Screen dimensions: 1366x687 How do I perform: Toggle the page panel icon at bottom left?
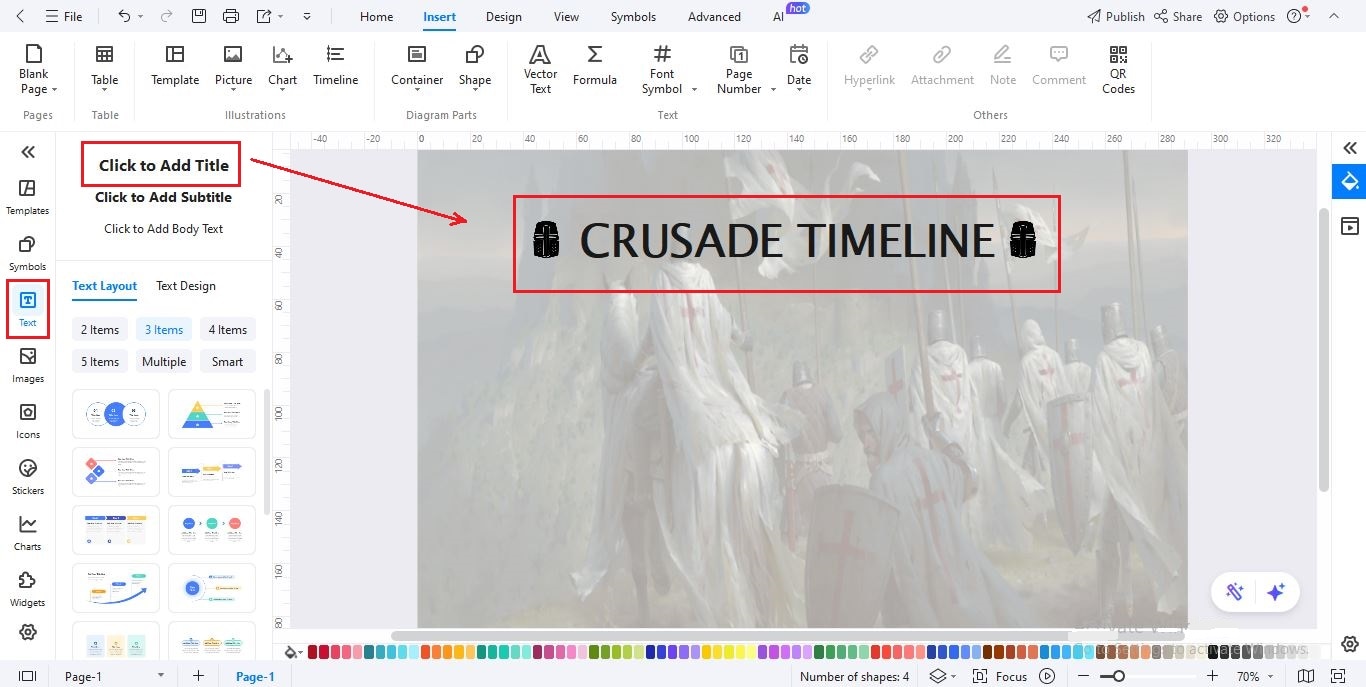pyautogui.click(x=27, y=676)
